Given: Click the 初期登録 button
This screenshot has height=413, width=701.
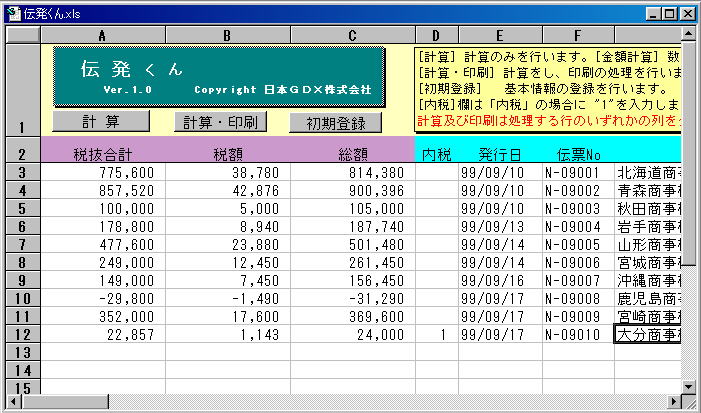Looking at the screenshot, I should tap(335, 123).
